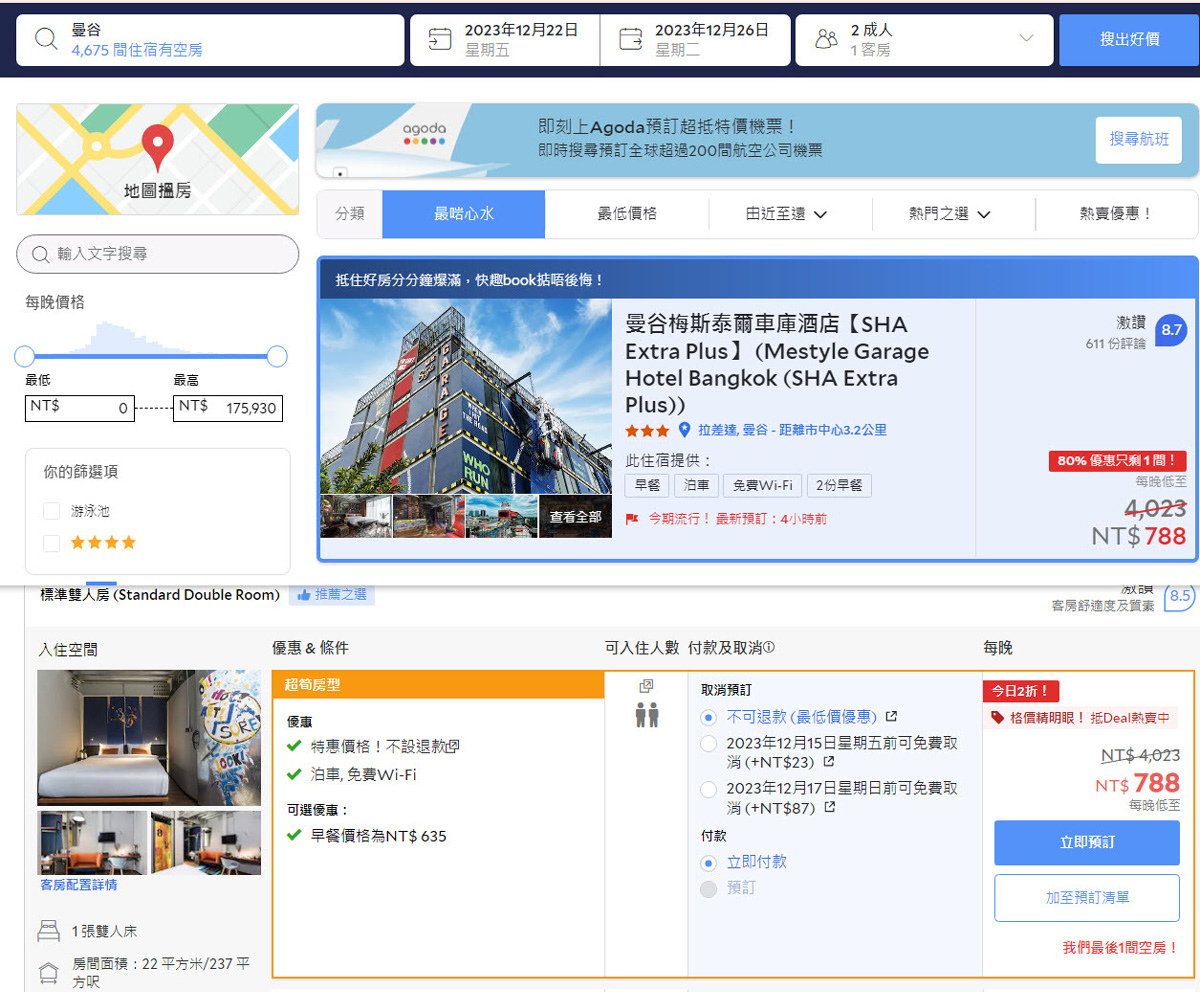1200x993 pixels.
Task: Click the minimum price slider handle
Action: coord(25,356)
